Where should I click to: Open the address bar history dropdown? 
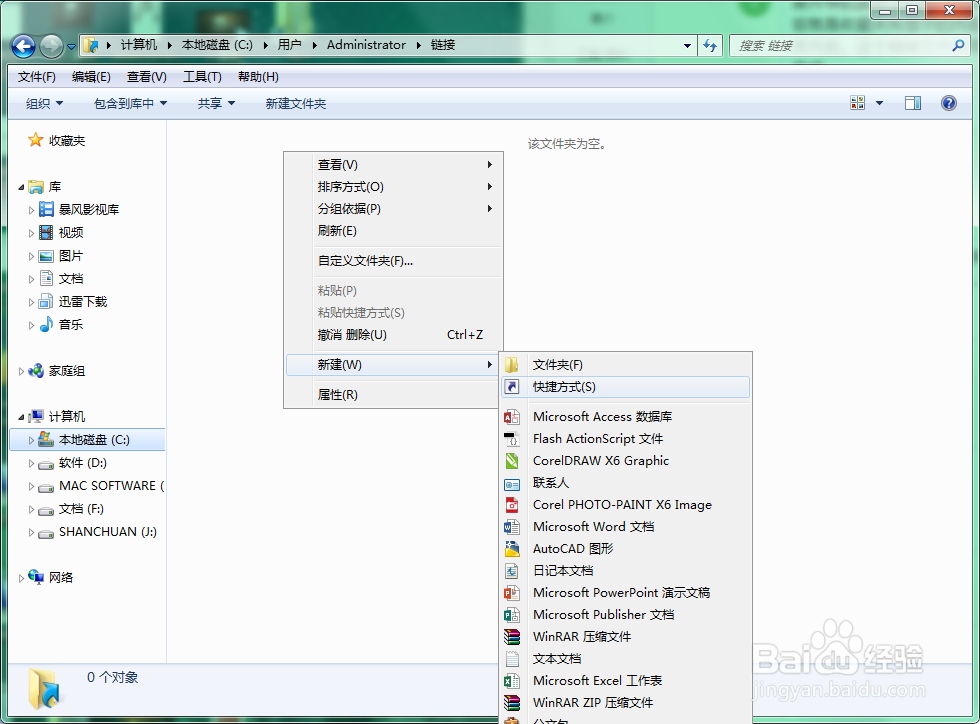(688, 46)
